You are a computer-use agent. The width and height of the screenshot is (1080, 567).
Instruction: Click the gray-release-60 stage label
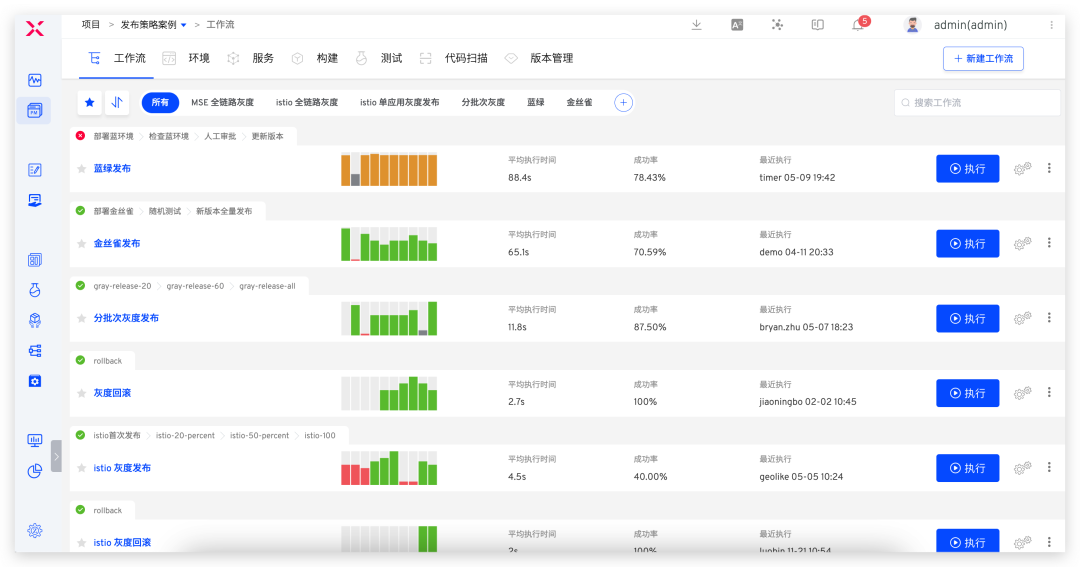(195, 286)
